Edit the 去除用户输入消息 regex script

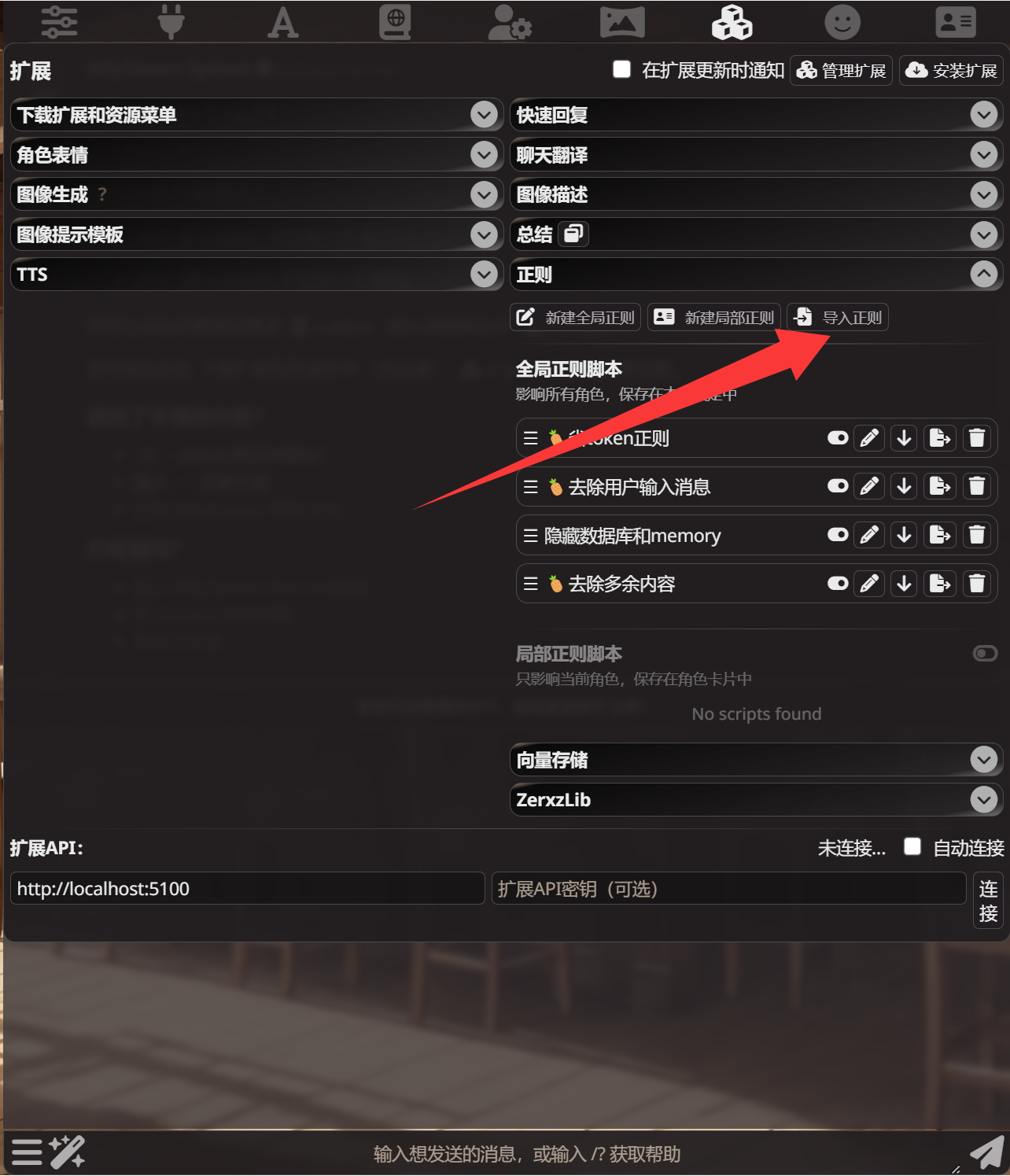point(869,486)
